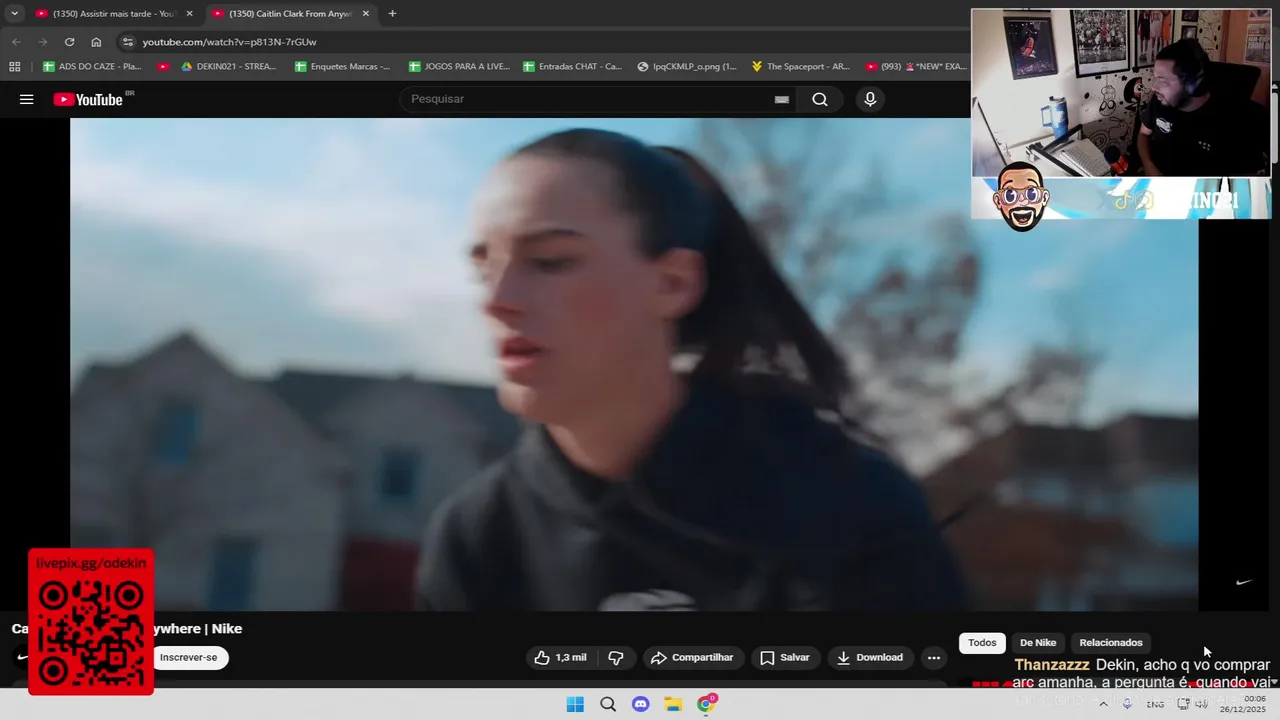Open the tab search dropdown arrow
Viewport: 1280px width, 720px height.
(14, 14)
